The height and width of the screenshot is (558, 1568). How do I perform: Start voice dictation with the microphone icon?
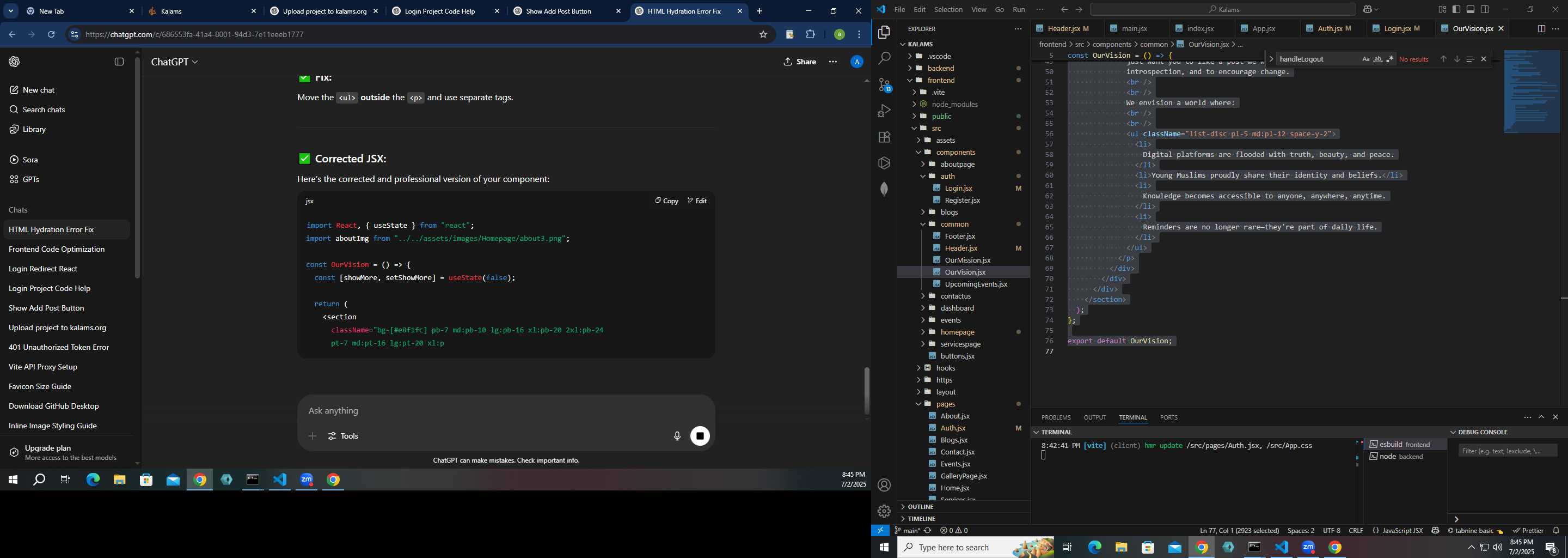click(x=677, y=436)
